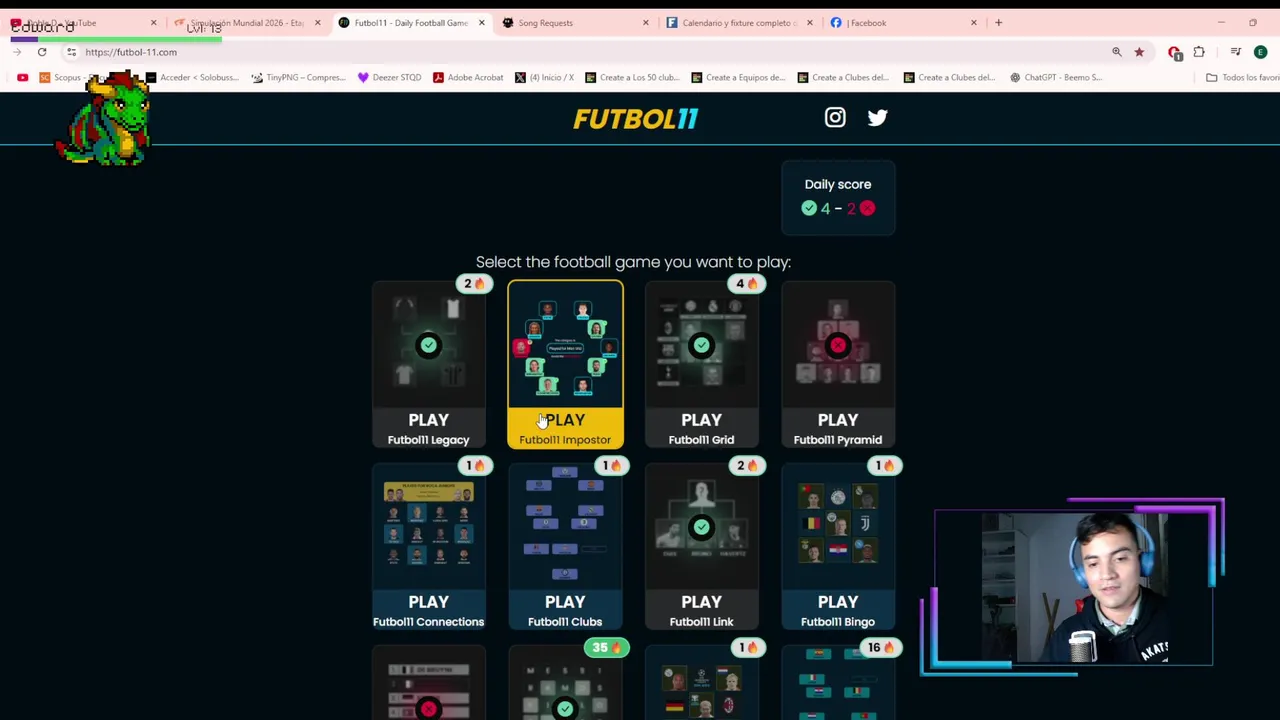Click the Futbol11 Legacy green checkmark thumbnail
The width and height of the screenshot is (1280, 720).
point(428,345)
